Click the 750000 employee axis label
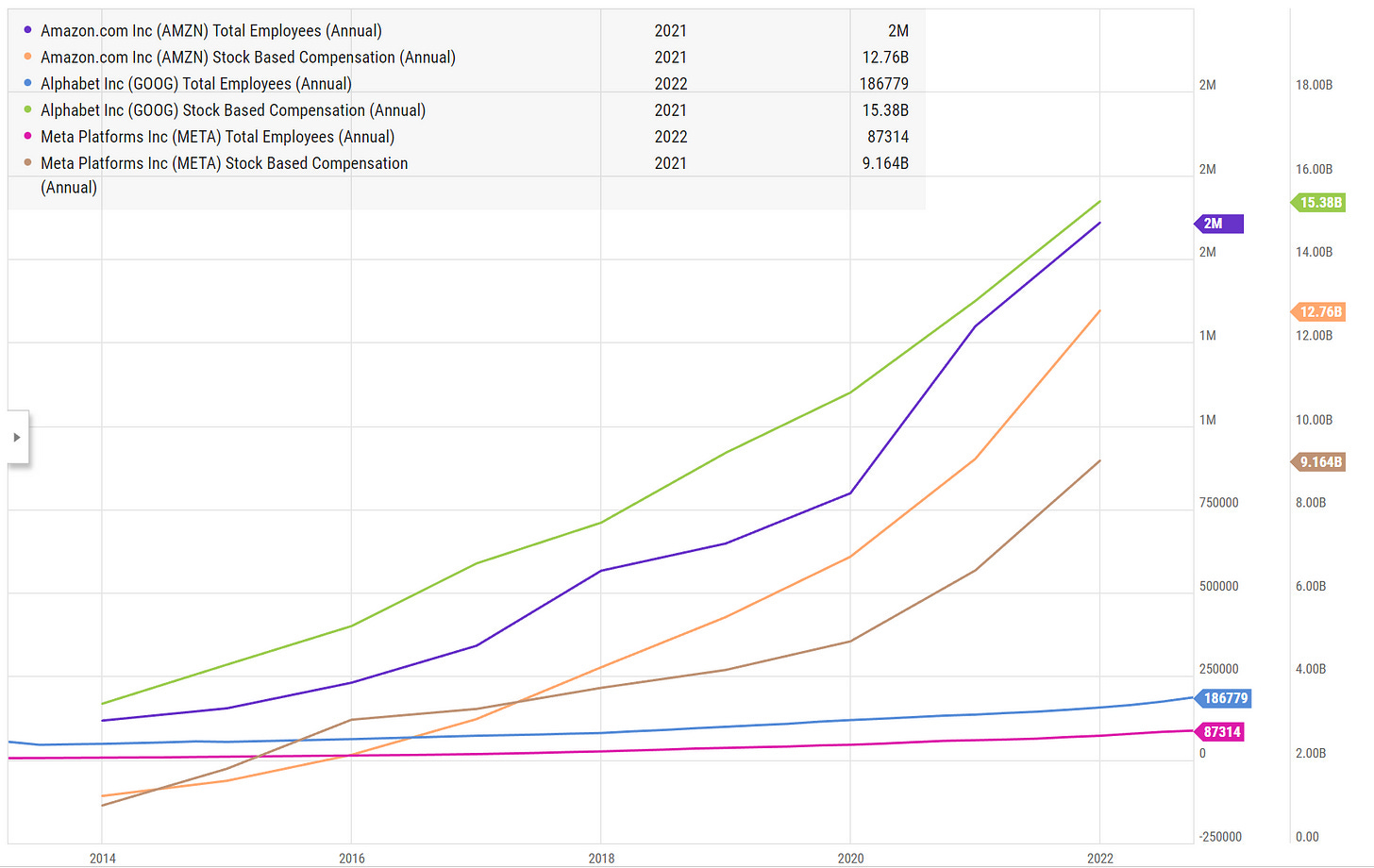This screenshot has height=868, width=1374. pyautogui.click(x=1218, y=503)
